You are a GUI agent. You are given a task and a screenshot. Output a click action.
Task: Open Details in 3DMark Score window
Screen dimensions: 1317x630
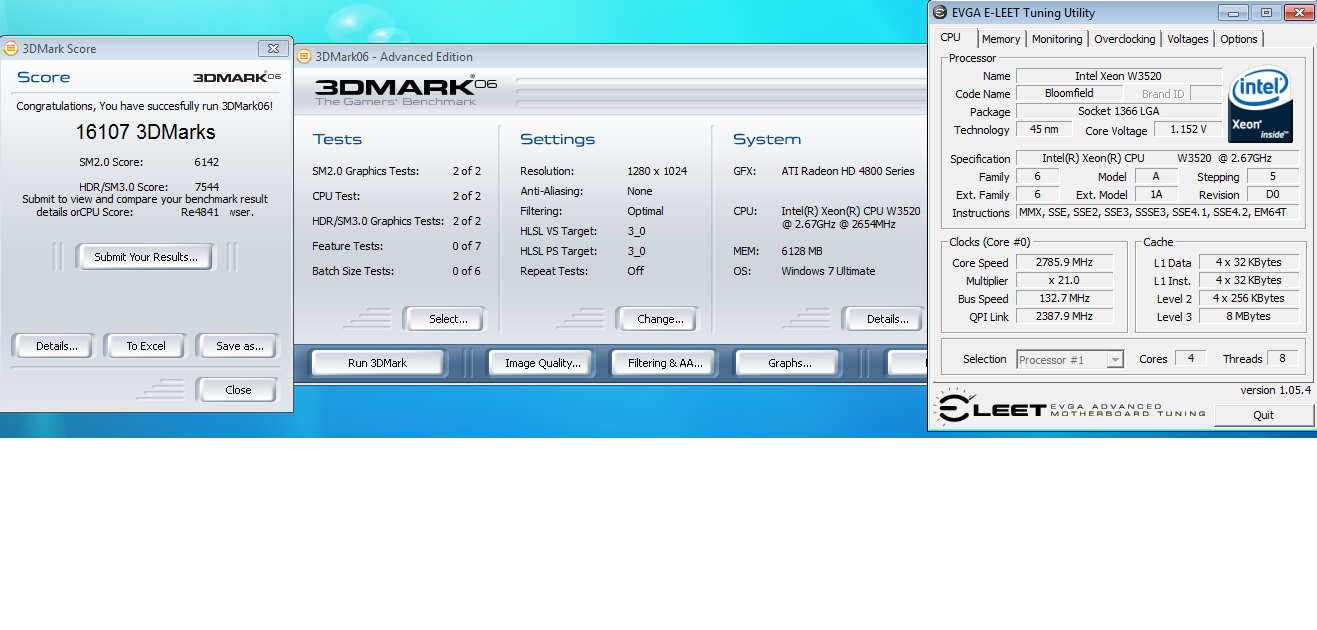(56, 346)
